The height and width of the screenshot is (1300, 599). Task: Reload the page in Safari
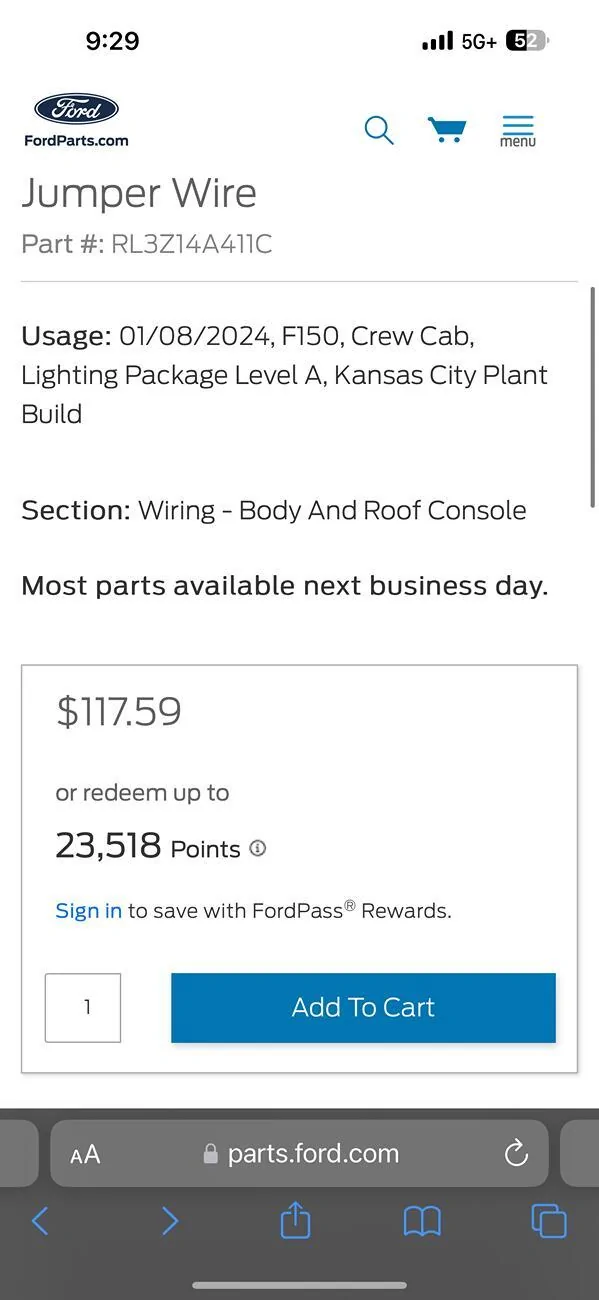click(516, 1153)
